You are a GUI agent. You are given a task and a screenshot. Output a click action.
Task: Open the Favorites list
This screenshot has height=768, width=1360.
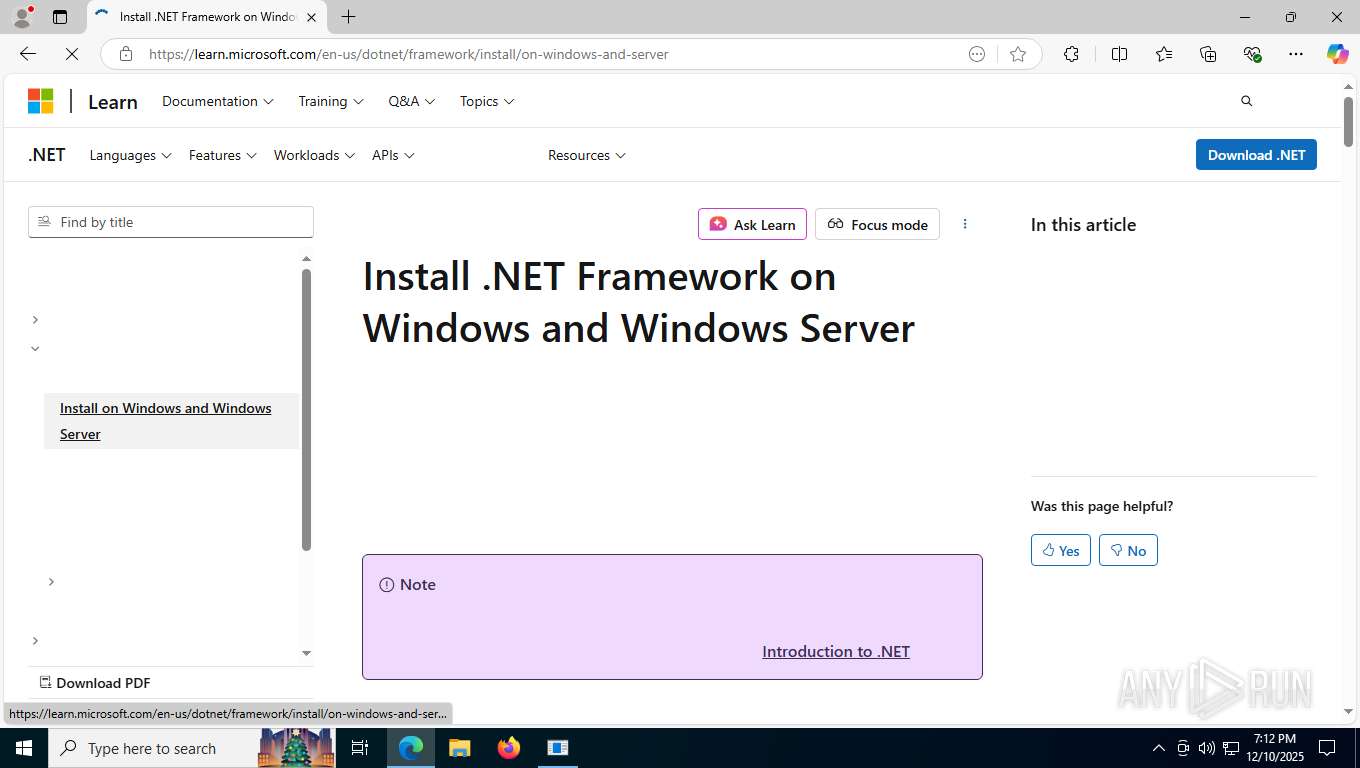click(1164, 54)
